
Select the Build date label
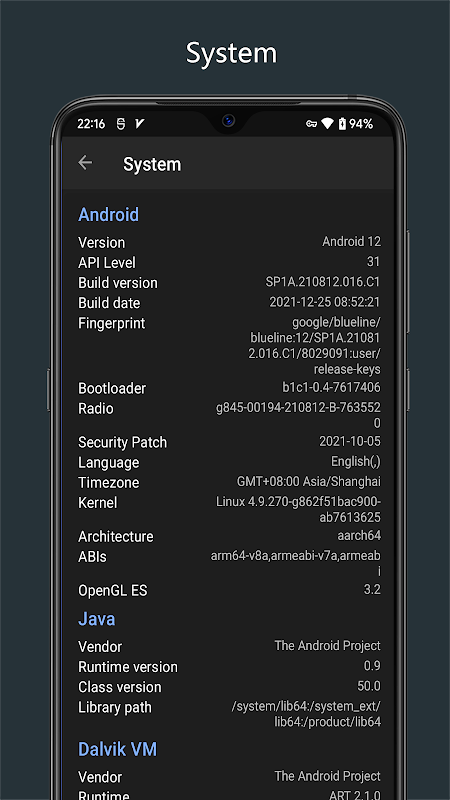click(109, 303)
